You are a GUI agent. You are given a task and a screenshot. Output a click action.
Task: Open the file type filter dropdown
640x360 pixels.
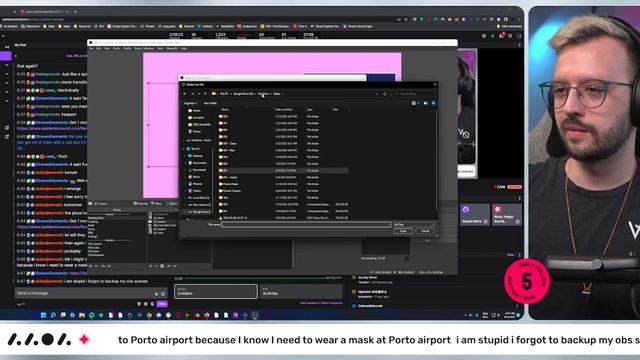(414, 224)
